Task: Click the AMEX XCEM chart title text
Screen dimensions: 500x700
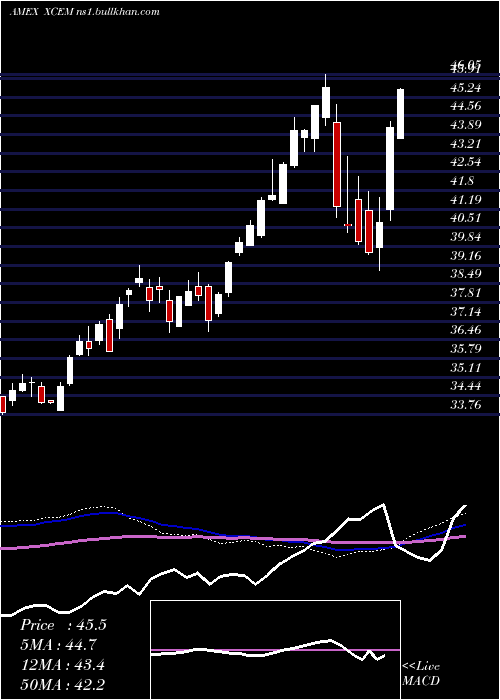Action: click(x=84, y=12)
